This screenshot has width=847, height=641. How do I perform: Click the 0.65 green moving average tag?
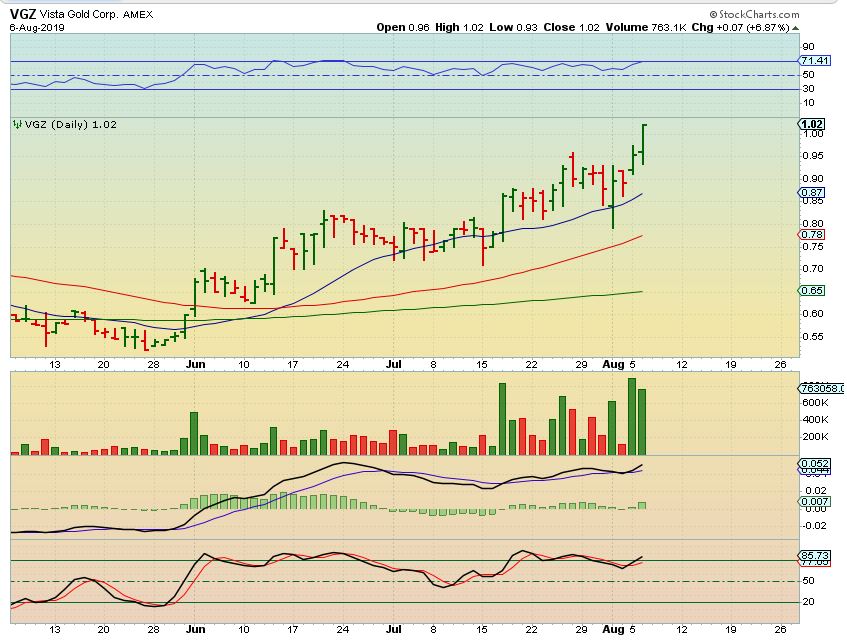(x=812, y=291)
